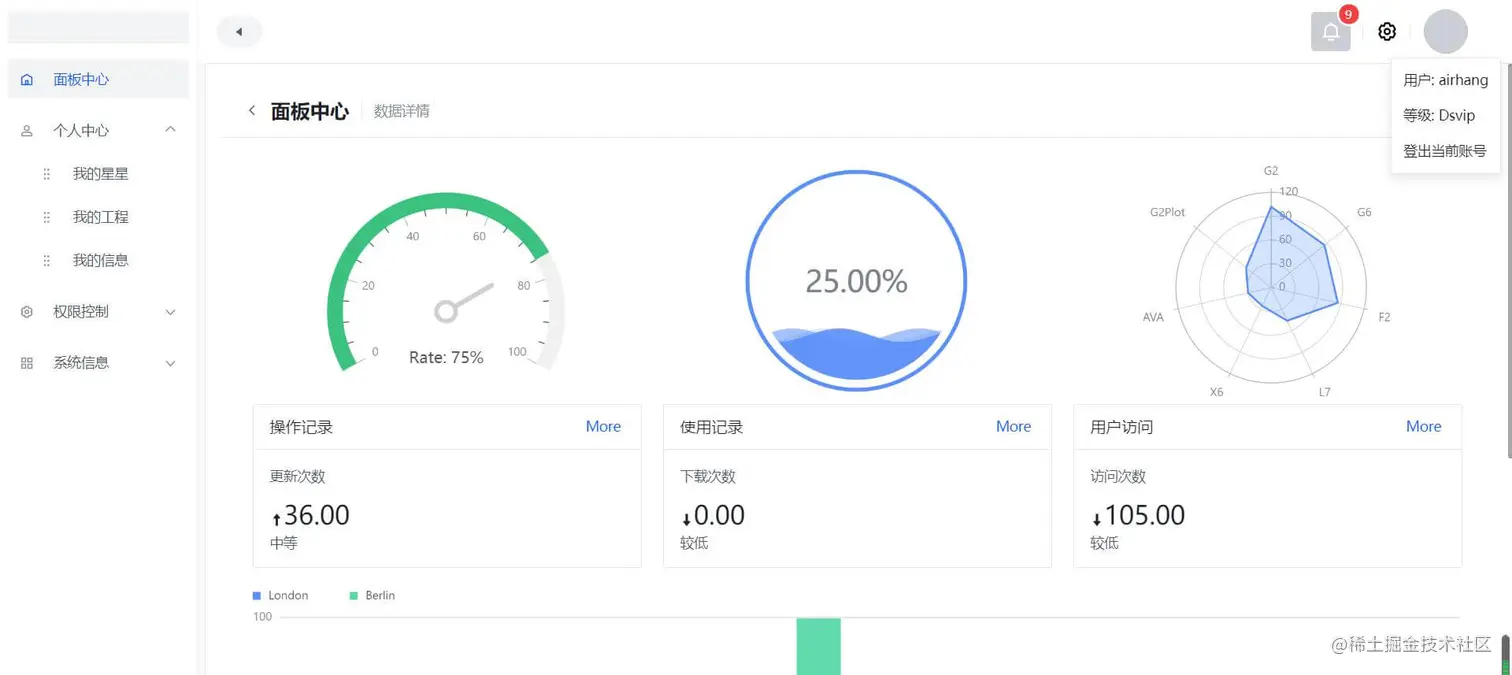Screen dimensions: 1512x675
Task: Click 用户: airhang in the dropdown
Action: tap(1445, 80)
